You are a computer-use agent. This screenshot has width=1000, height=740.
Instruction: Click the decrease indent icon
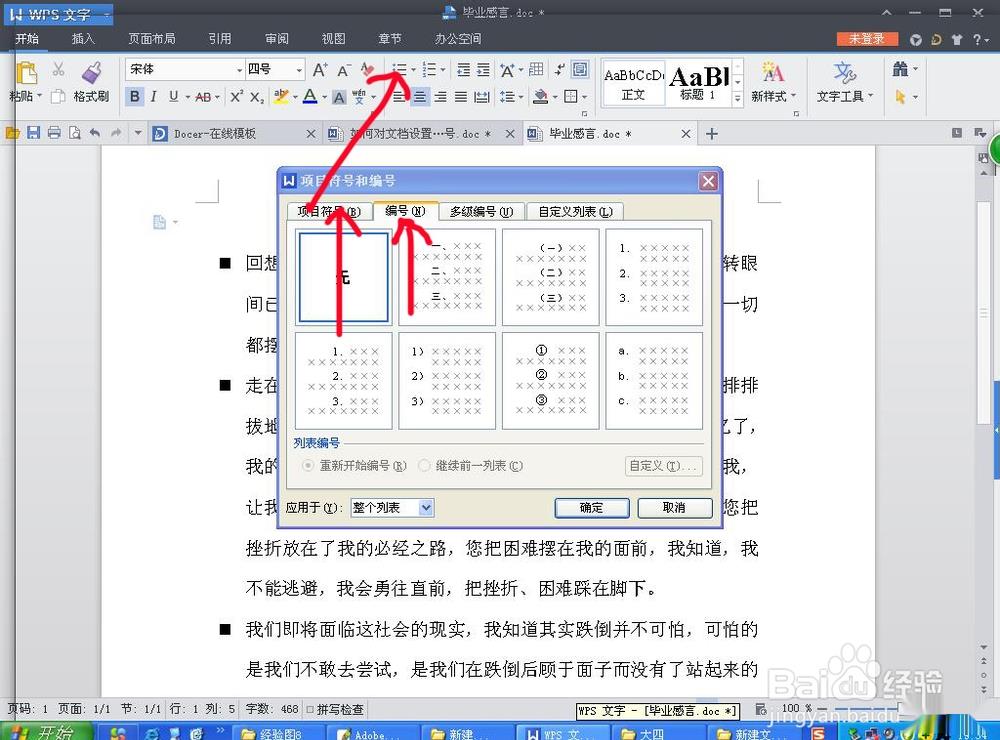[x=464, y=70]
